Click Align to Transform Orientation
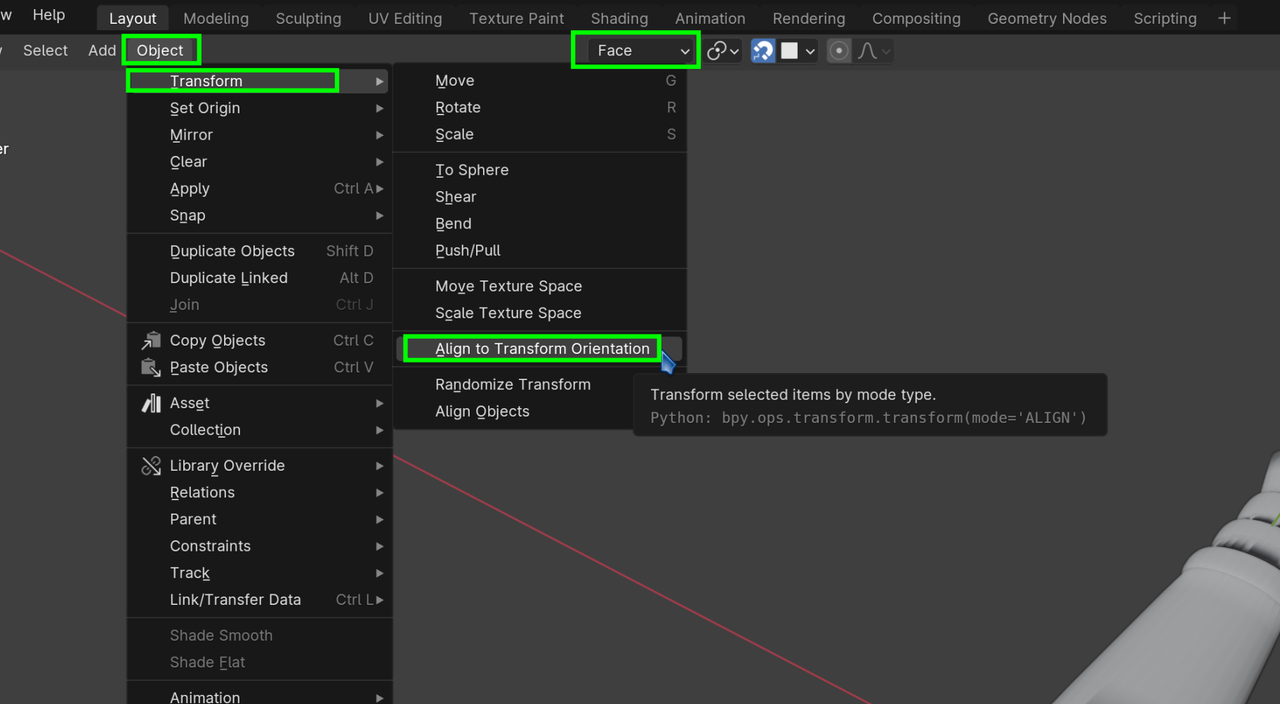The width and height of the screenshot is (1280, 704). [540, 349]
